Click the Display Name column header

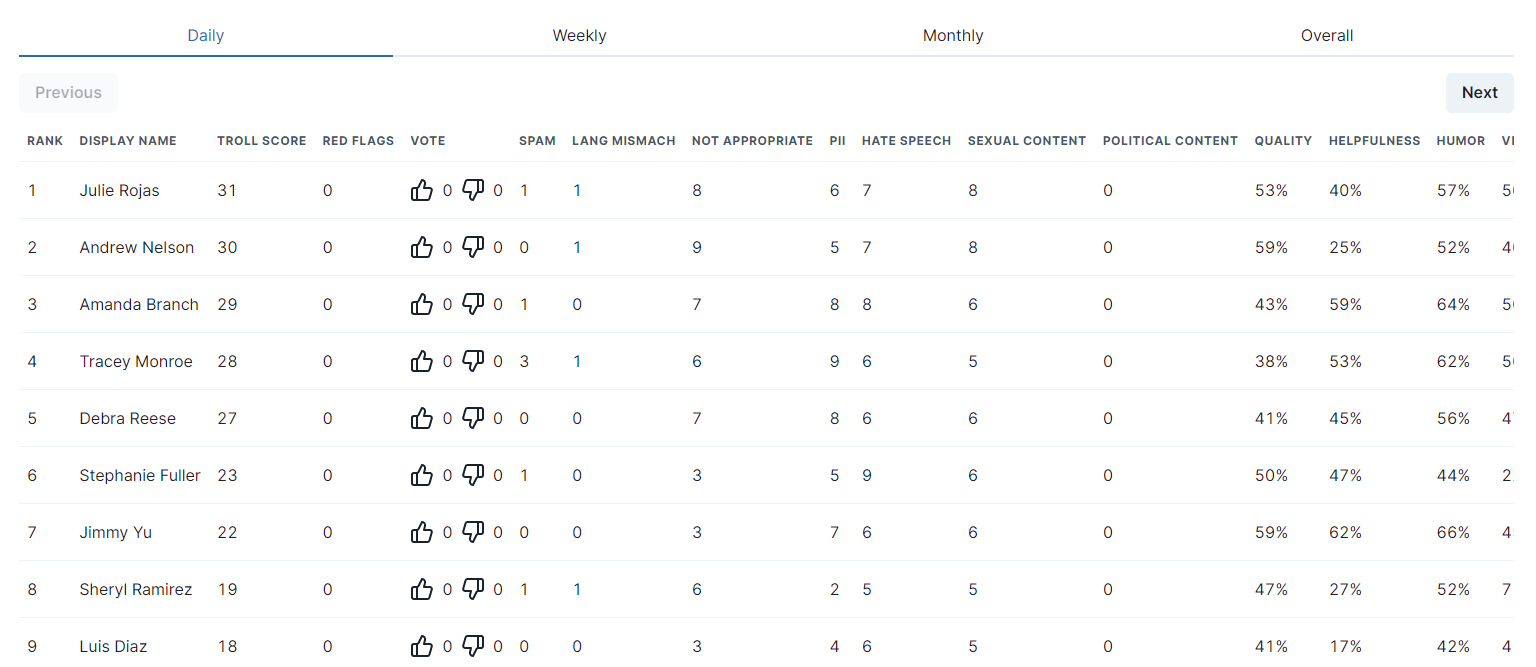pyautogui.click(x=128, y=141)
